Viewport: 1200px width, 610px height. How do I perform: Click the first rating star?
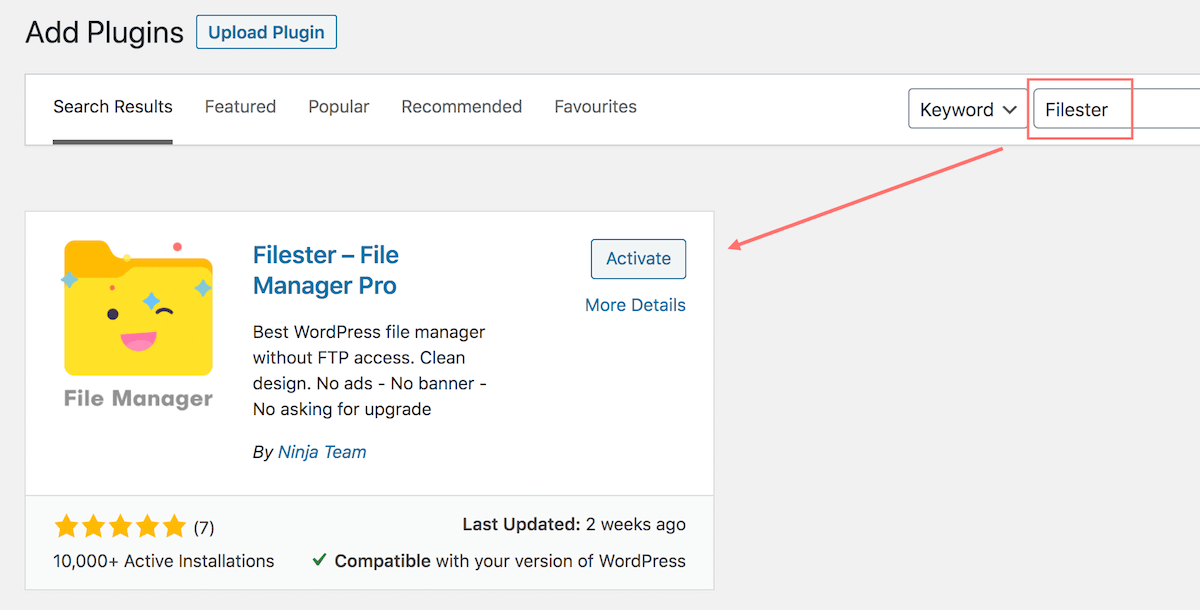tap(66, 526)
